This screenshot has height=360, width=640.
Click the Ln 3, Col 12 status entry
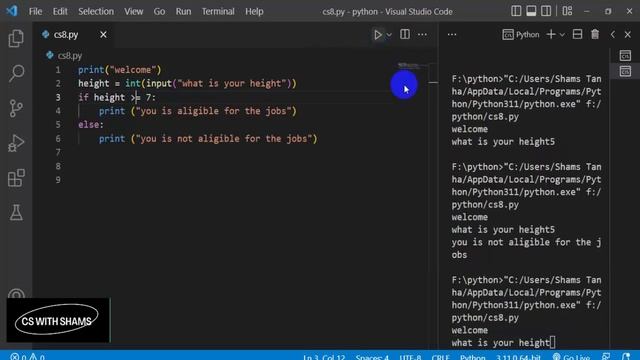click(324, 357)
